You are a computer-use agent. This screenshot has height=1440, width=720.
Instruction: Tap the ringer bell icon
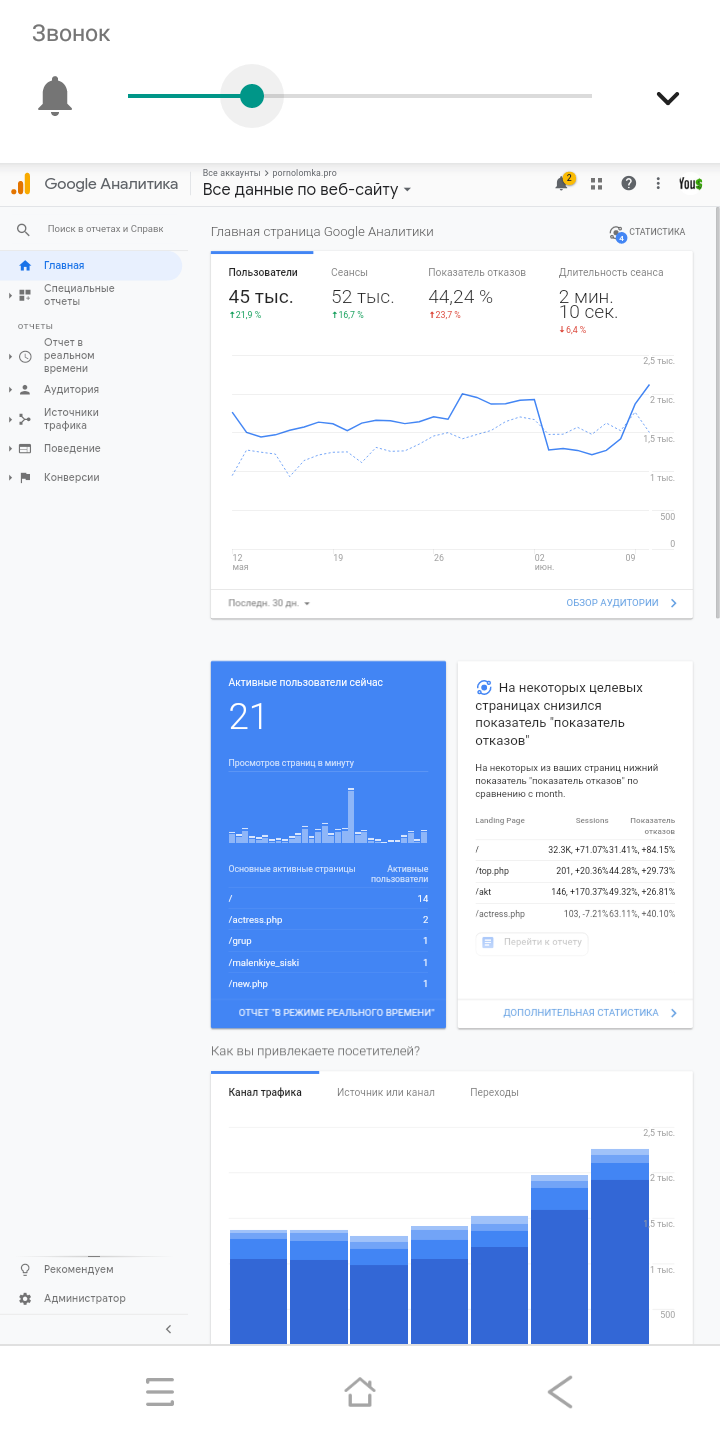coord(55,97)
